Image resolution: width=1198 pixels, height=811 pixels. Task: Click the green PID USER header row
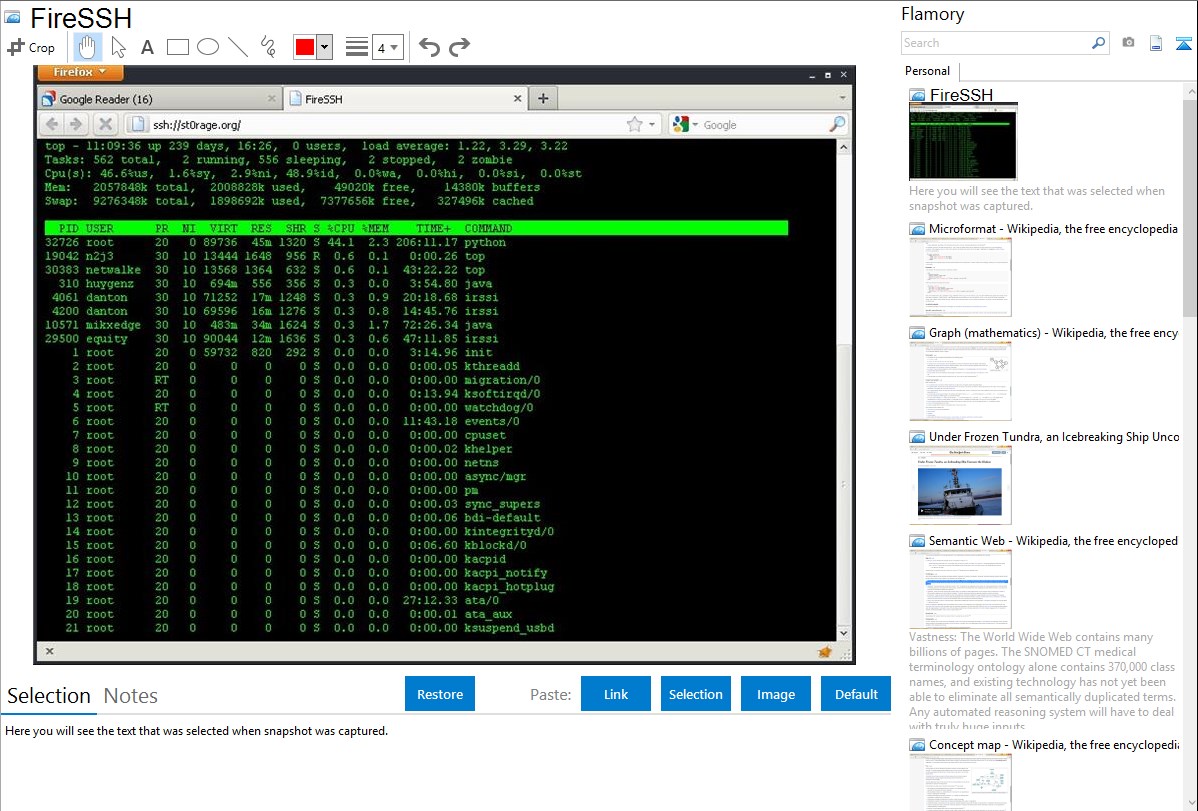[416, 229]
